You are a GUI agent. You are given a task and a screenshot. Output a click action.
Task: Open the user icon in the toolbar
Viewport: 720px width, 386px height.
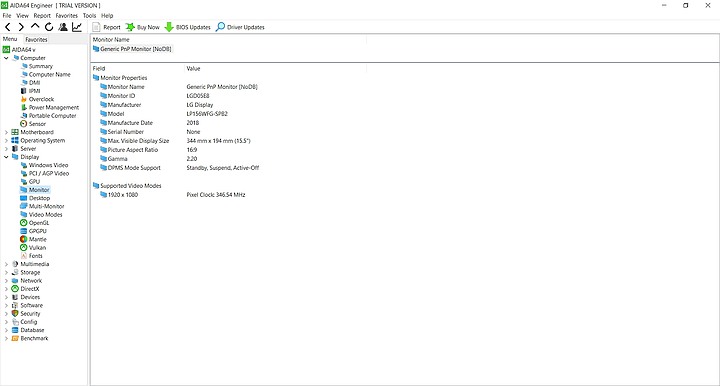pos(63,27)
